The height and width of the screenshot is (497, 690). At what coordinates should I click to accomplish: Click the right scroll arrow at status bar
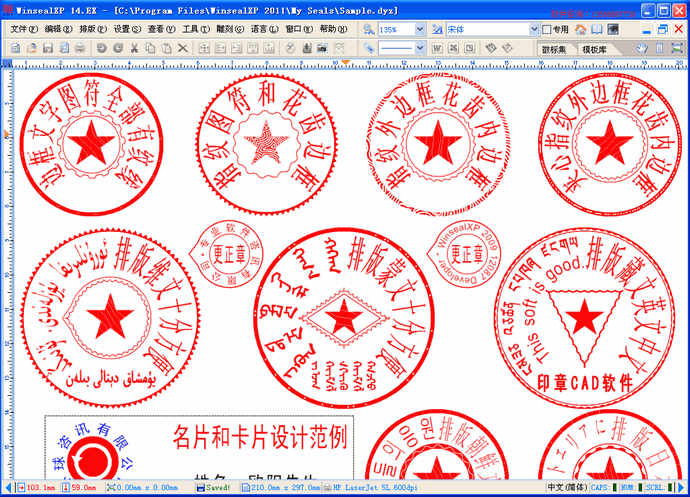682,487
